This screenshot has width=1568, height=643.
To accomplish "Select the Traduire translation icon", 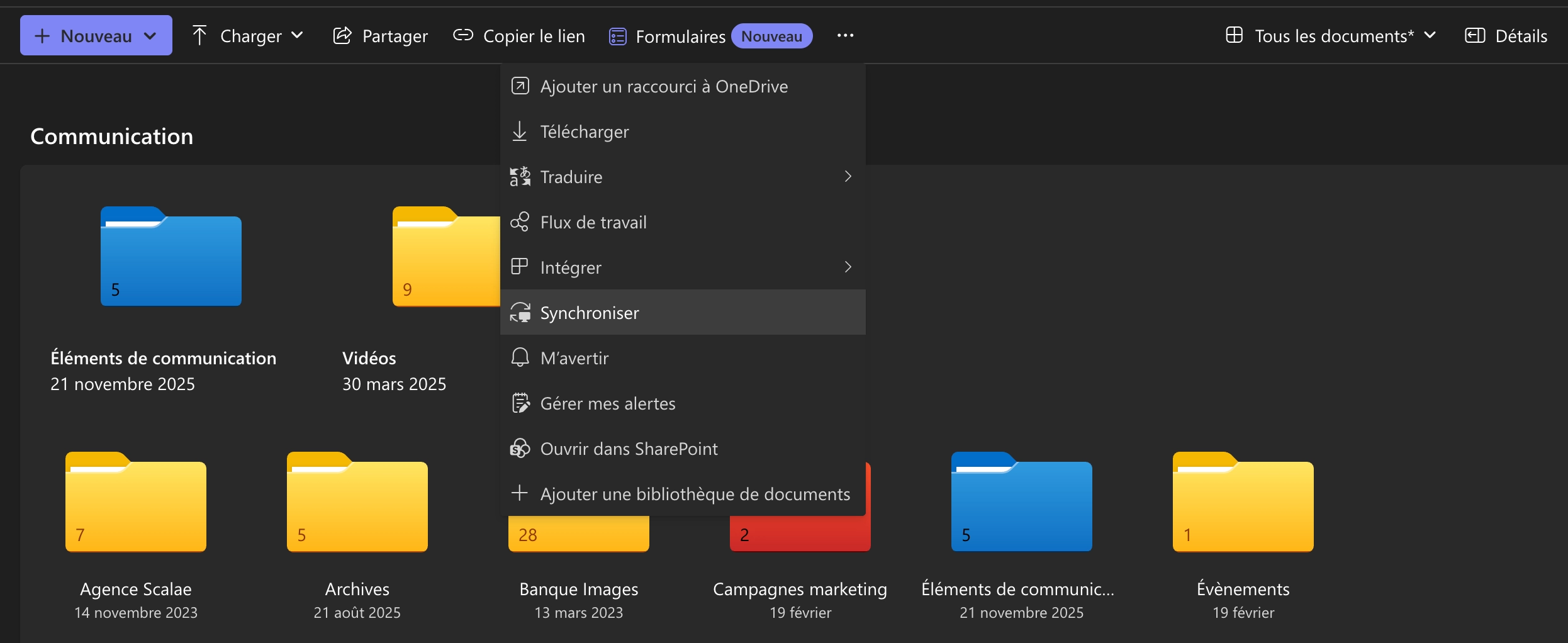I will pyautogui.click(x=520, y=177).
